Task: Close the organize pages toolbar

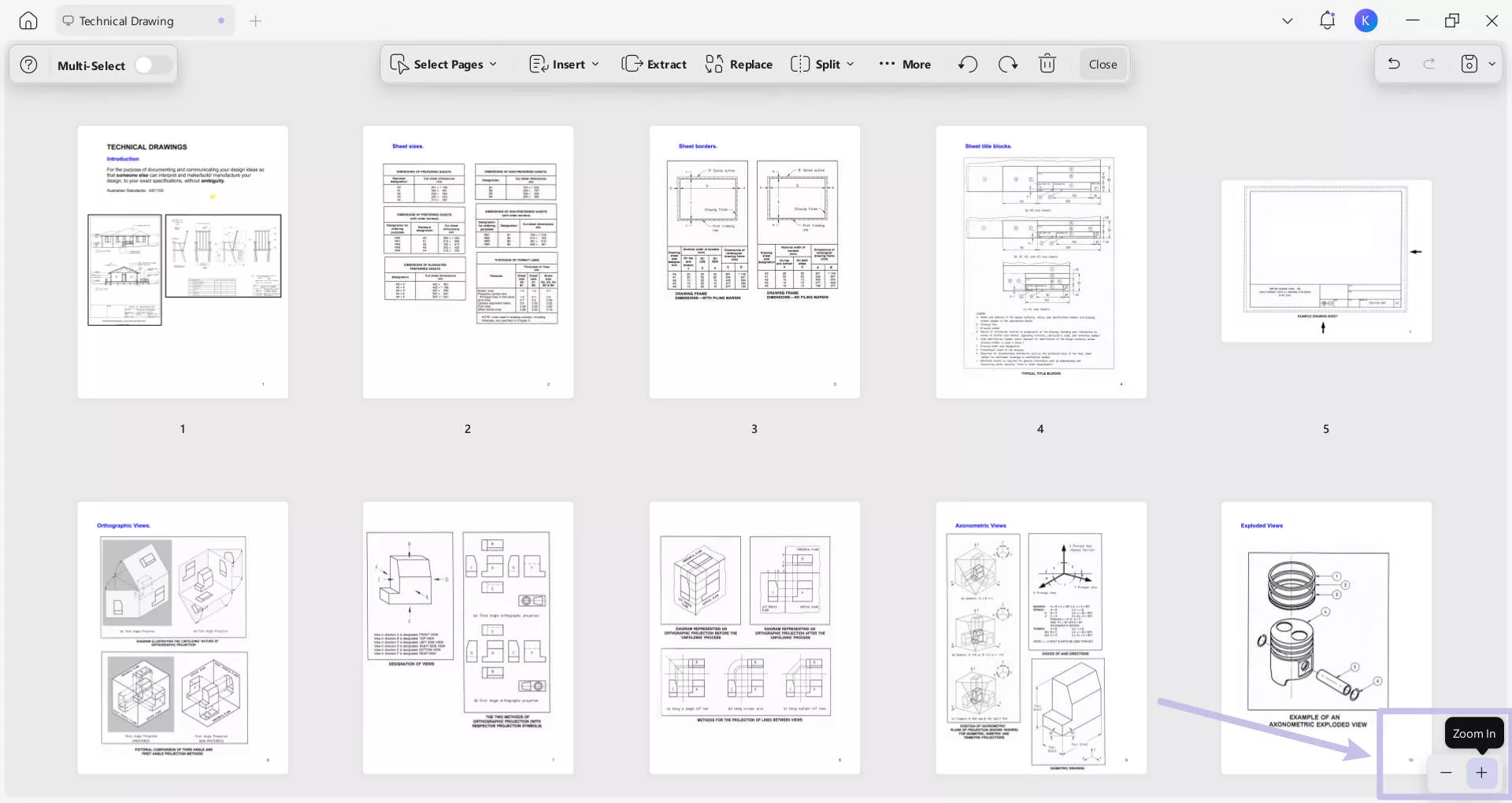Action: (1102, 65)
